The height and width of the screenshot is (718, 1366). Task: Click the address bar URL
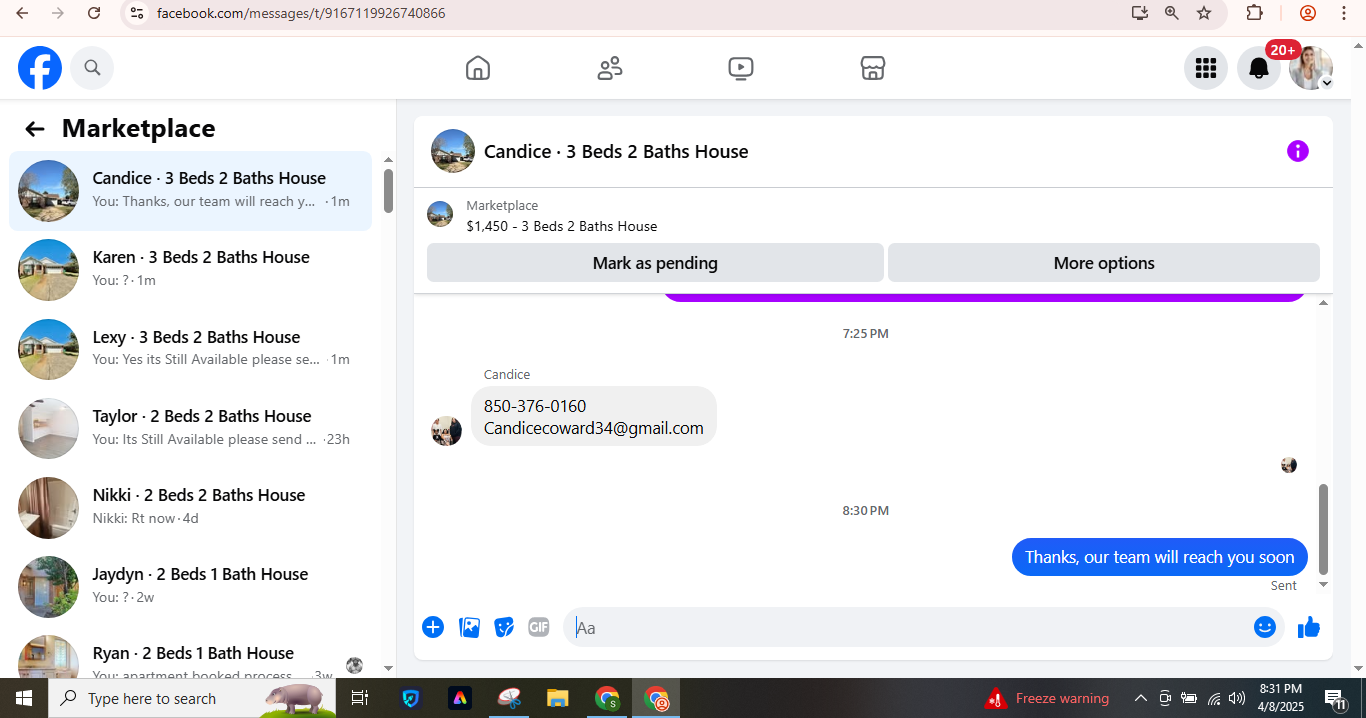click(301, 13)
